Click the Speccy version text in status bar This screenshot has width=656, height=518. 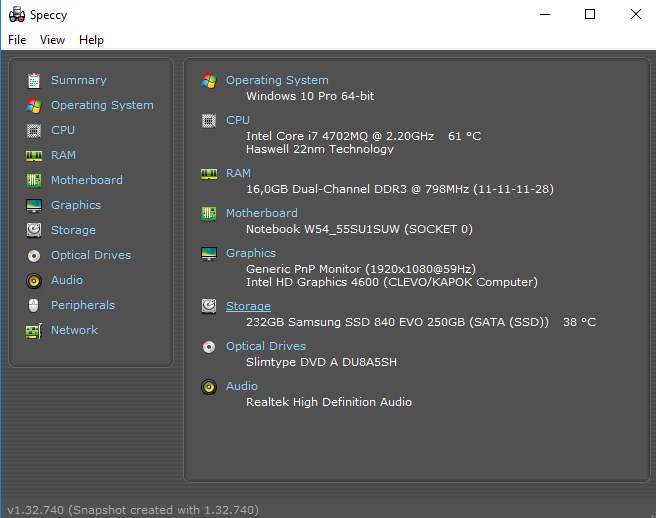[132, 509]
